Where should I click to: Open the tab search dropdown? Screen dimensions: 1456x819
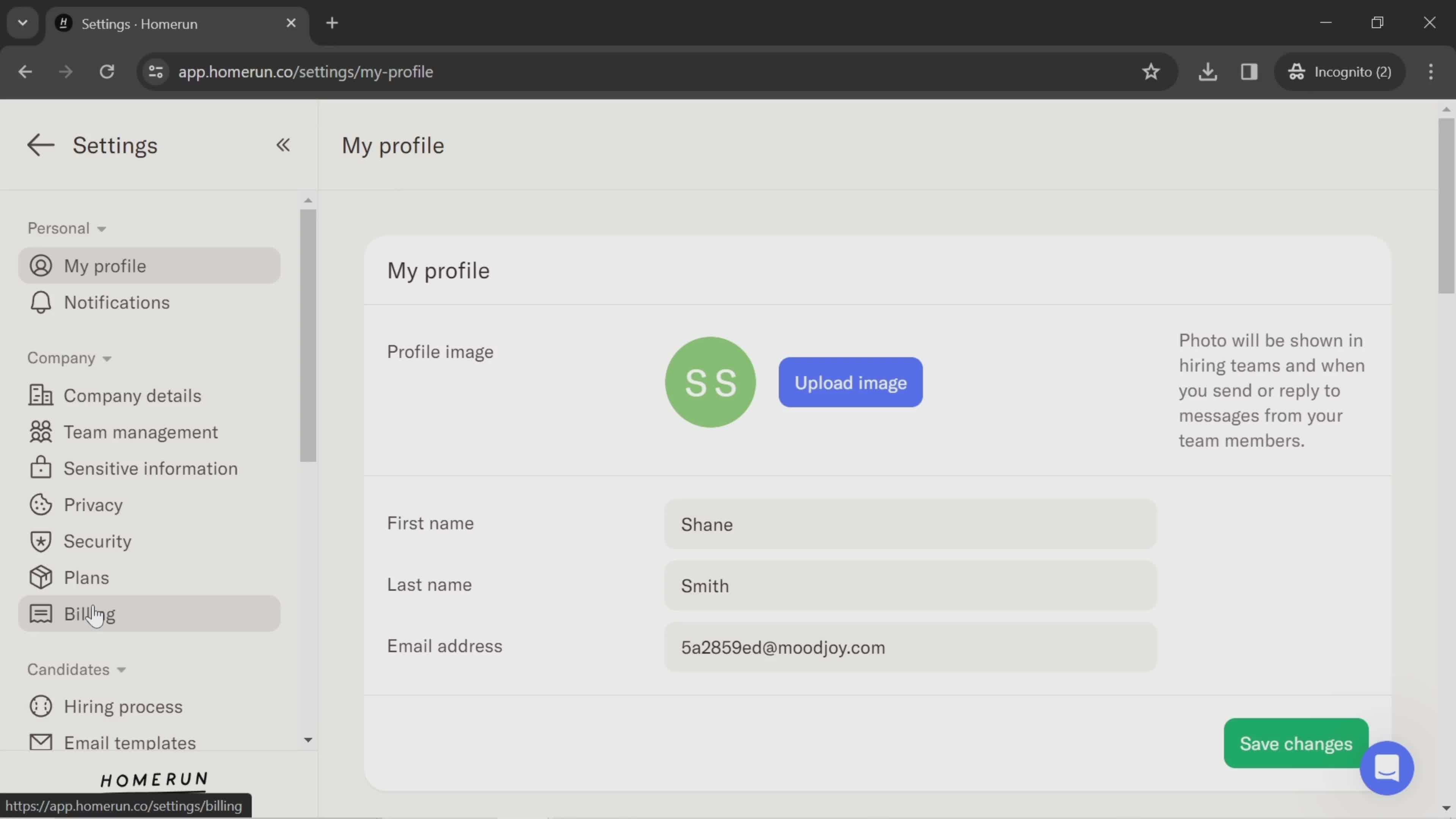23,23
